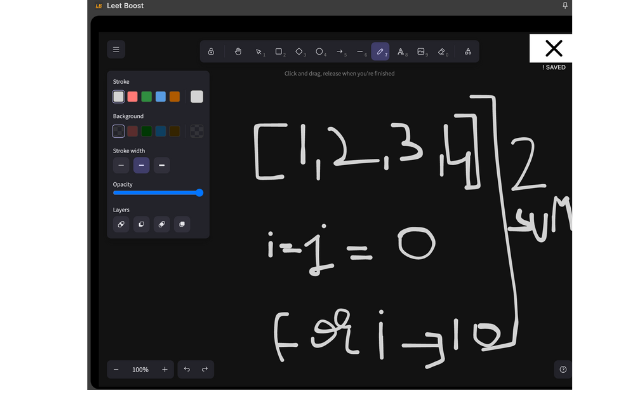
Task: Redo the last undone action
Action: pos(205,369)
